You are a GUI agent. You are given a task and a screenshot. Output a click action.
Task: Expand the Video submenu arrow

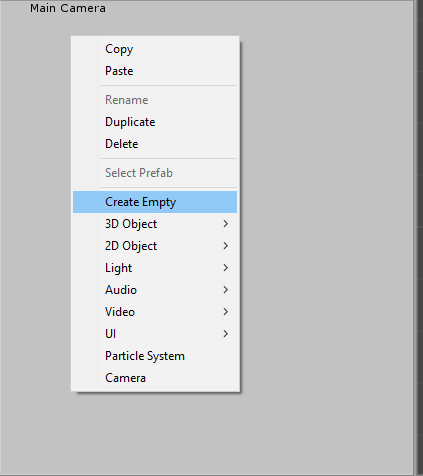226,312
